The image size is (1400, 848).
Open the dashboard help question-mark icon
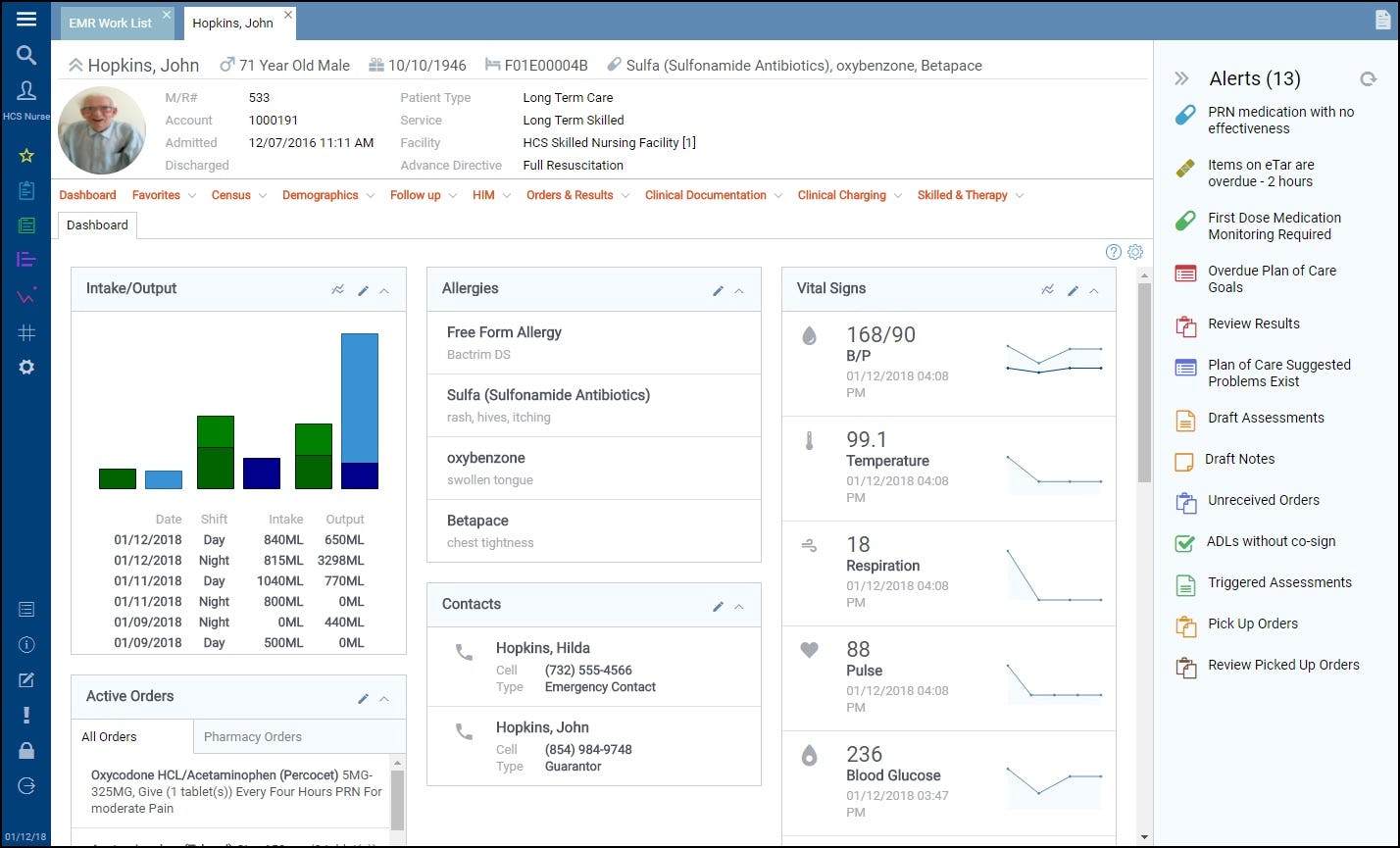pos(1113,252)
